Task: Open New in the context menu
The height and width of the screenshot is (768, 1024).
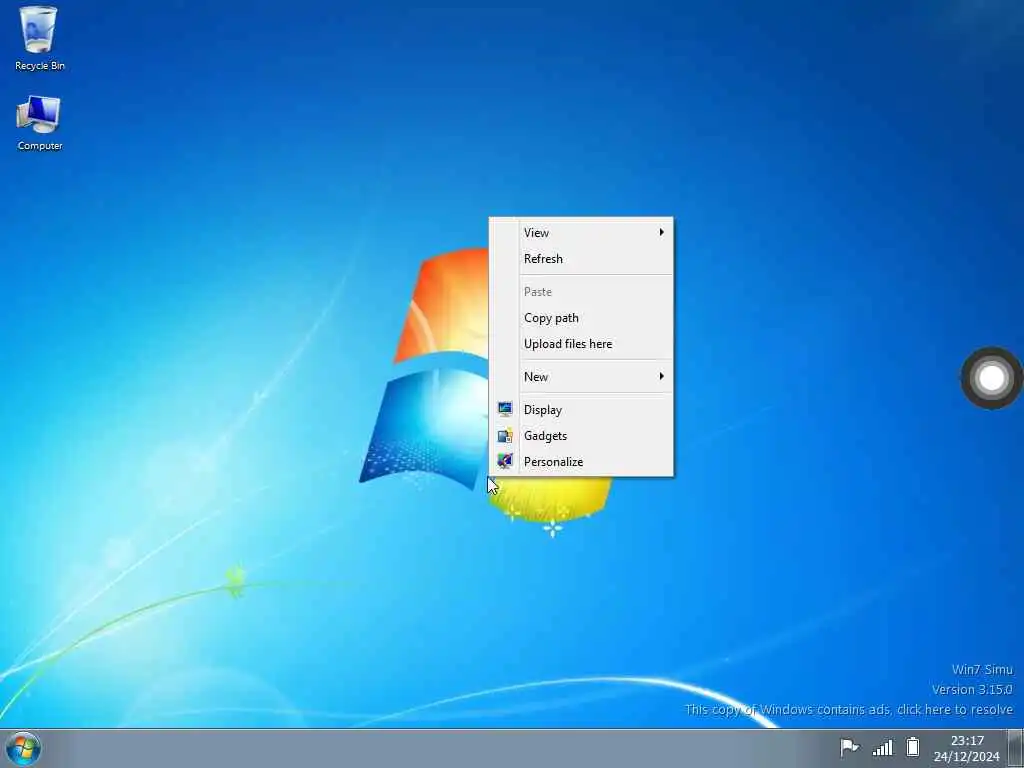Action: (x=581, y=376)
